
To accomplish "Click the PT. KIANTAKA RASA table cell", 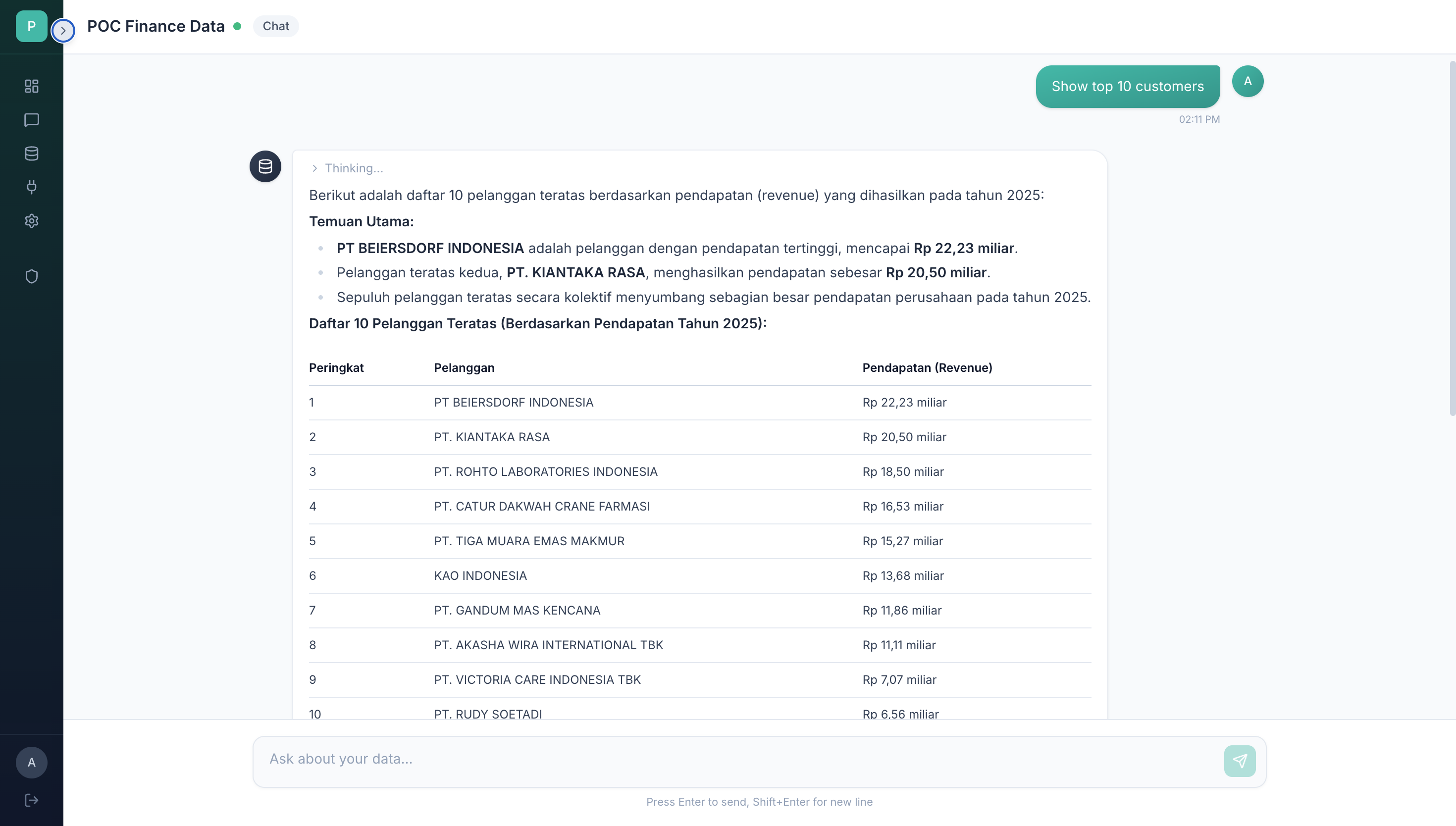I will (492, 437).
